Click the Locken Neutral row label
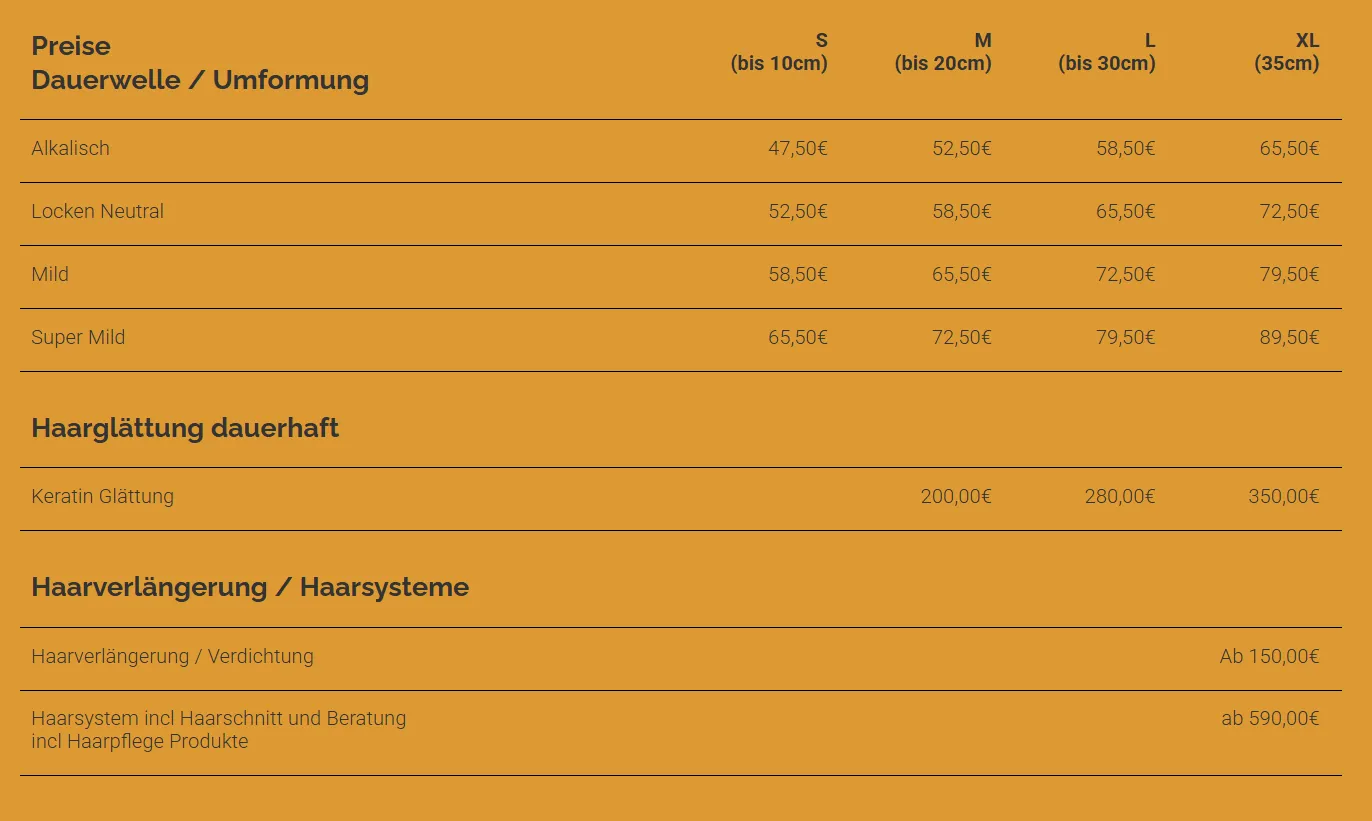The width and height of the screenshot is (1372, 821). (x=98, y=211)
